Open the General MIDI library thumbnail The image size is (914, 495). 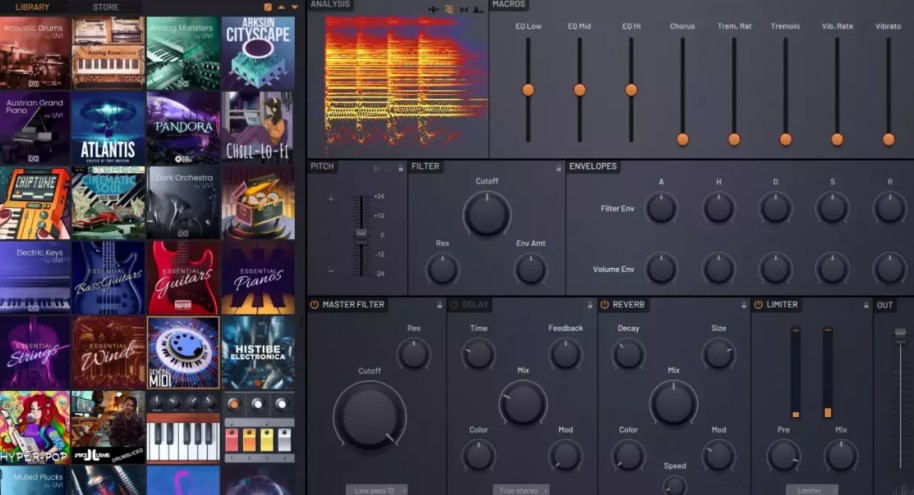183,353
